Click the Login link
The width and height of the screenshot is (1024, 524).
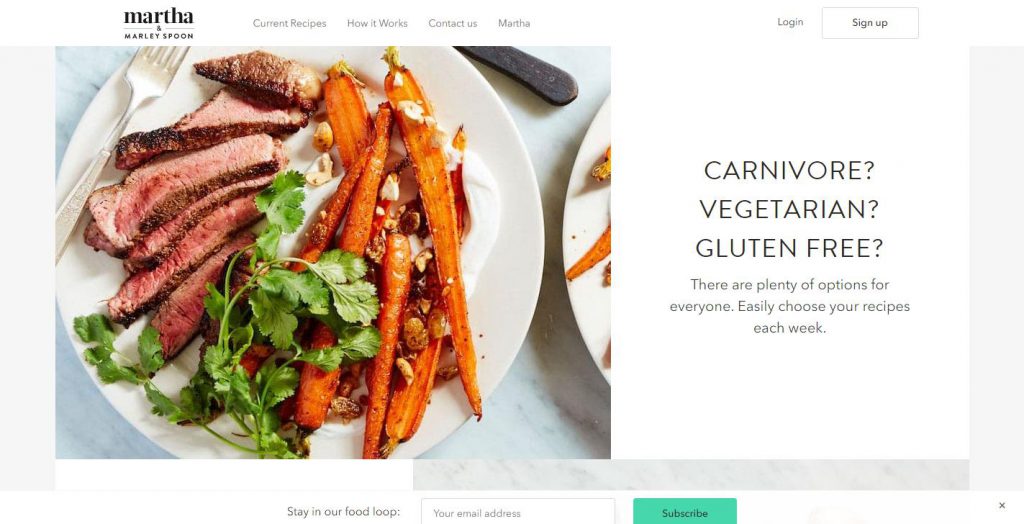[790, 22]
